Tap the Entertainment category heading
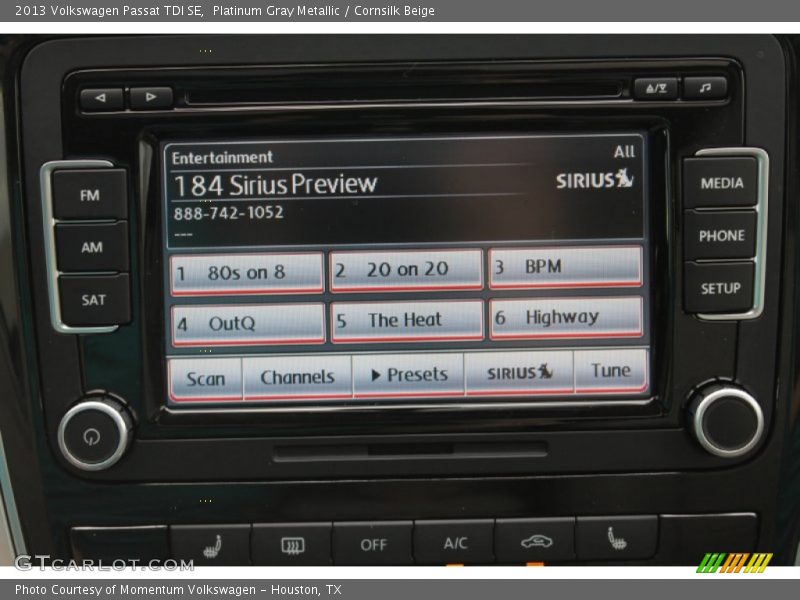This screenshot has width=800, height=600. click(x=222, y=158)
